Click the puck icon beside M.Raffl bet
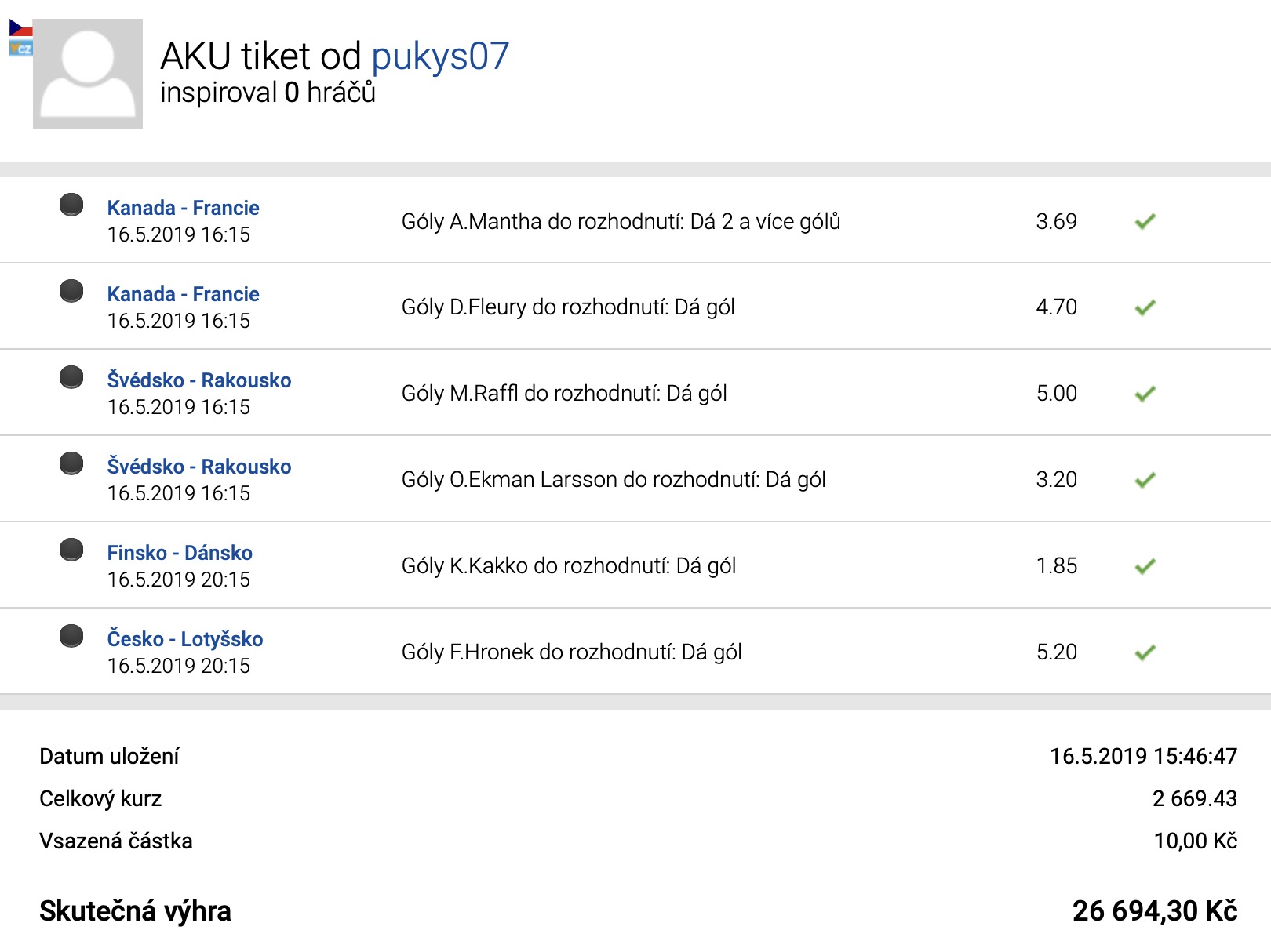Screen dimensions: 1271x952 tap(71, 378)
